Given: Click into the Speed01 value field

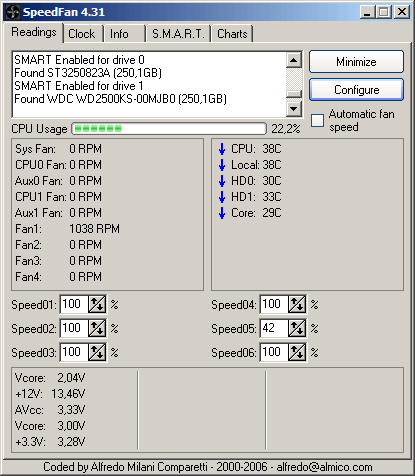Looking at the screenshot, I should (74, 304).
